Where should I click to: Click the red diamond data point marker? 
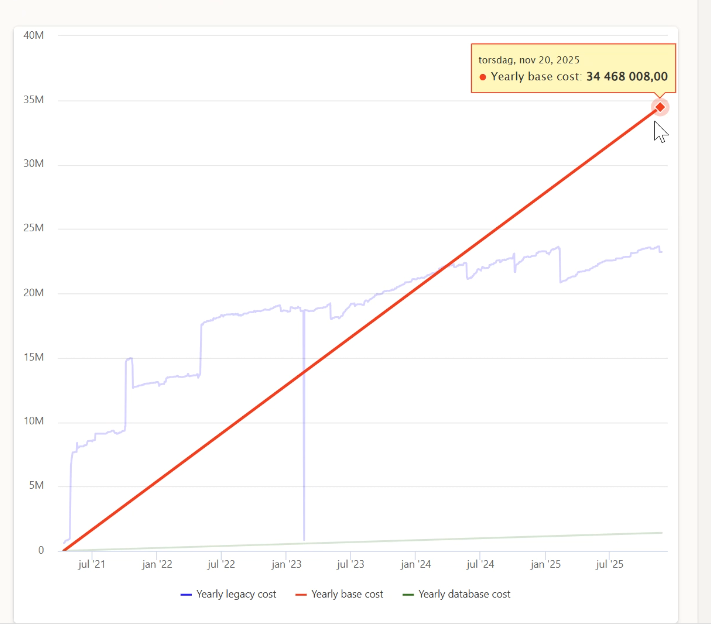660,107
